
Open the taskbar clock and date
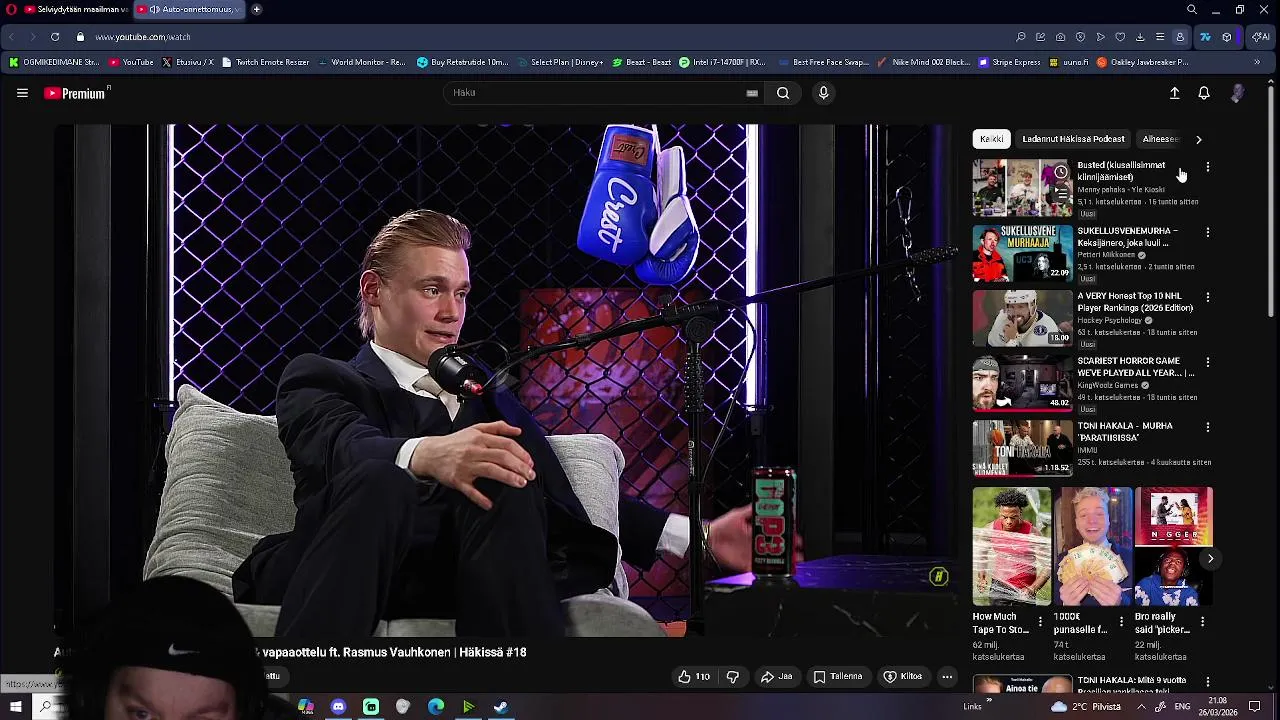point(1220,707)
